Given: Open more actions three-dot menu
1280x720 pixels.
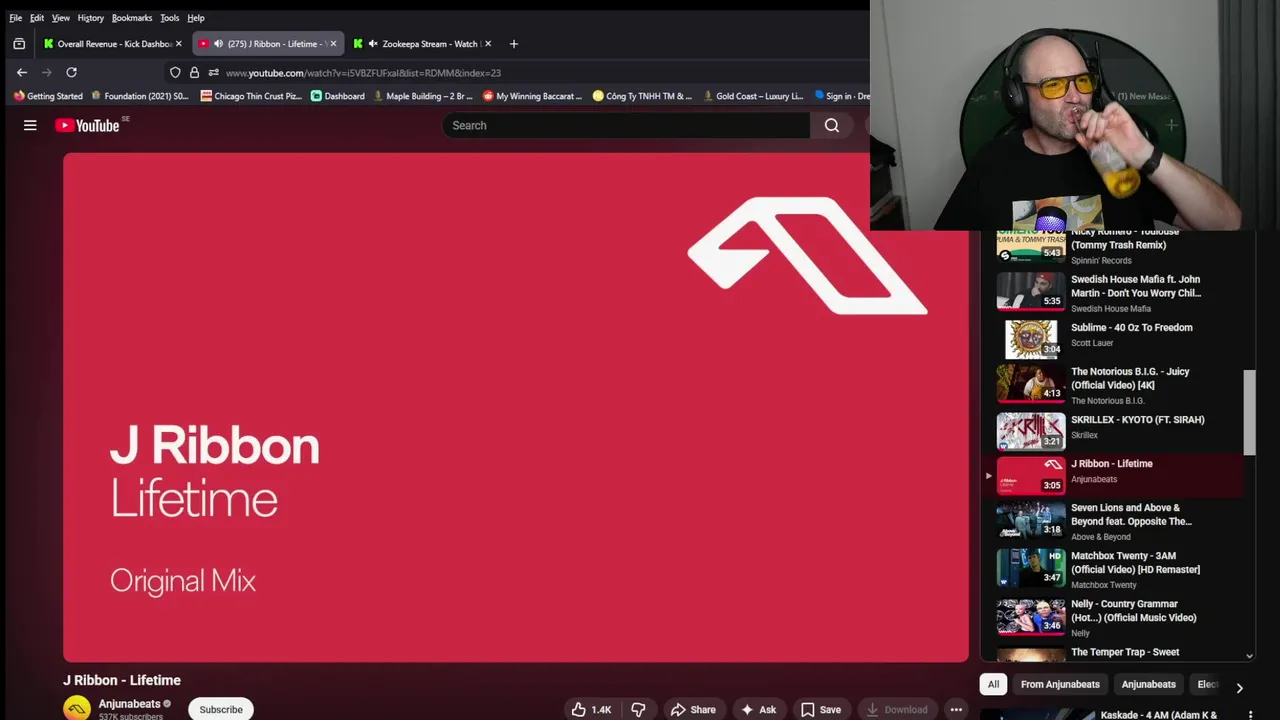Looking at the screenshot, I should pos(956,709).
